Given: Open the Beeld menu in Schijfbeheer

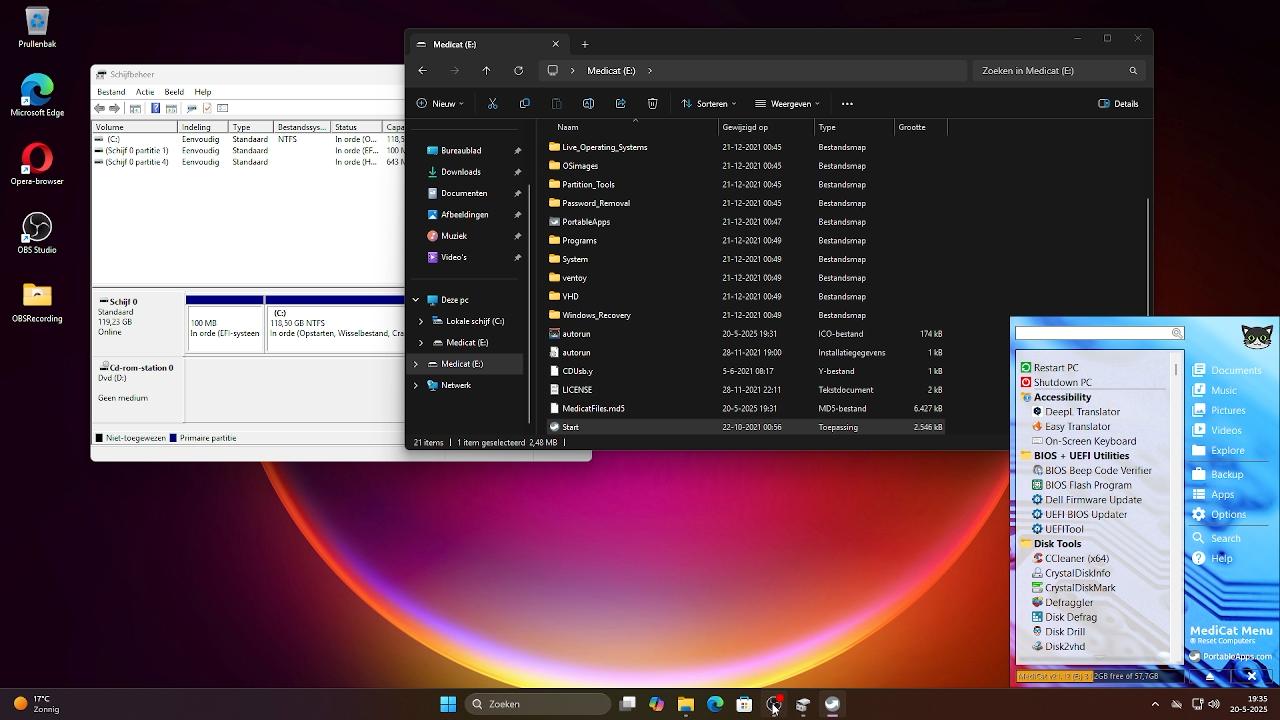Looking at the screenshot, I should [174, 92].
